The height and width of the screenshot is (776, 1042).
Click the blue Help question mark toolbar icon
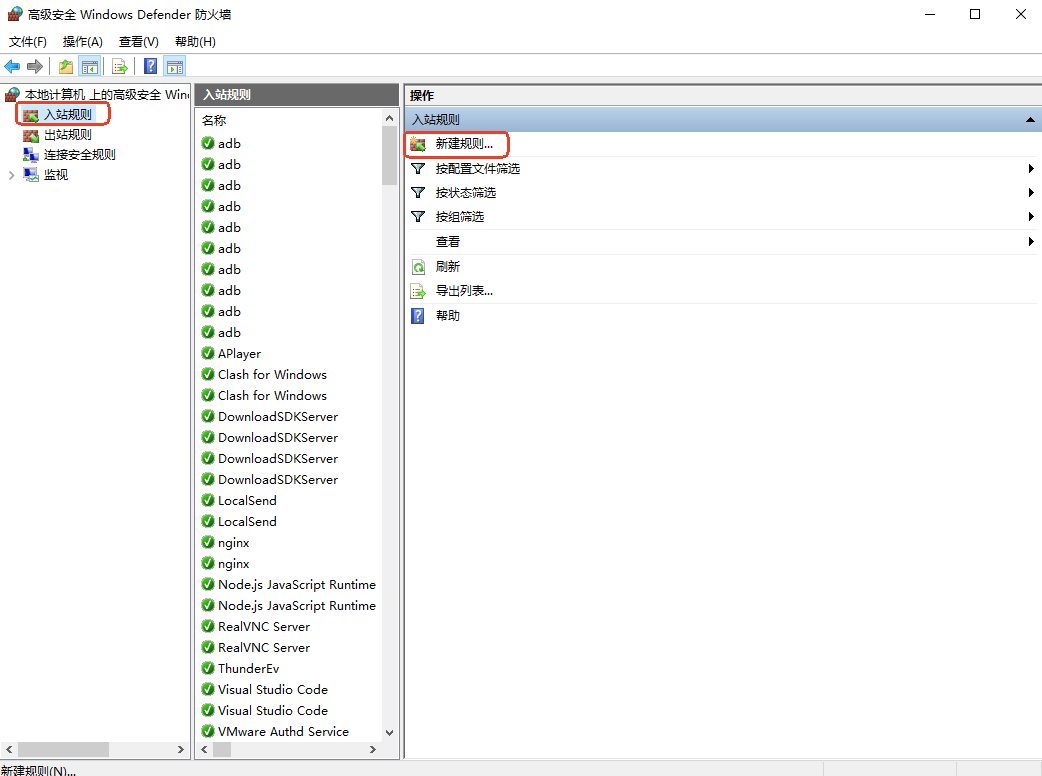pyautogui.click(x=150, y=67)
